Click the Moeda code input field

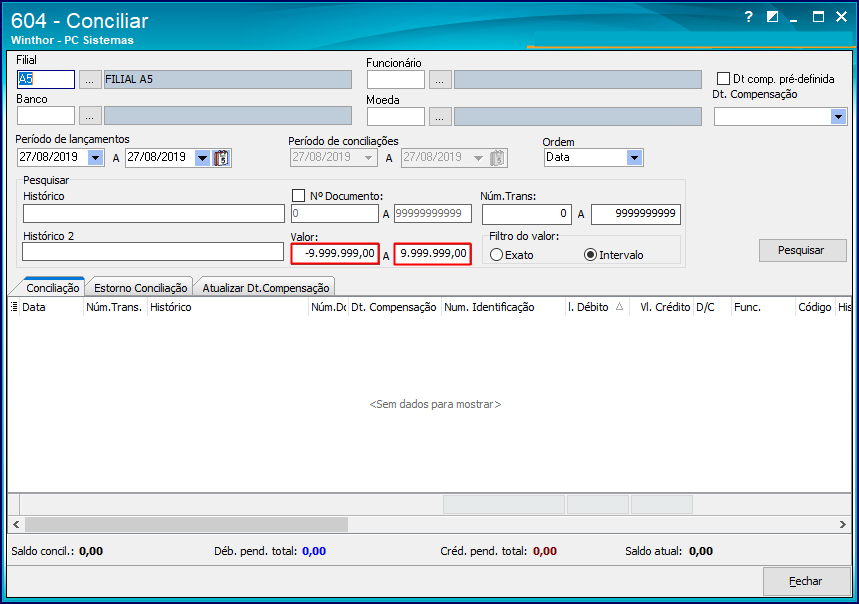click(396, 116)
